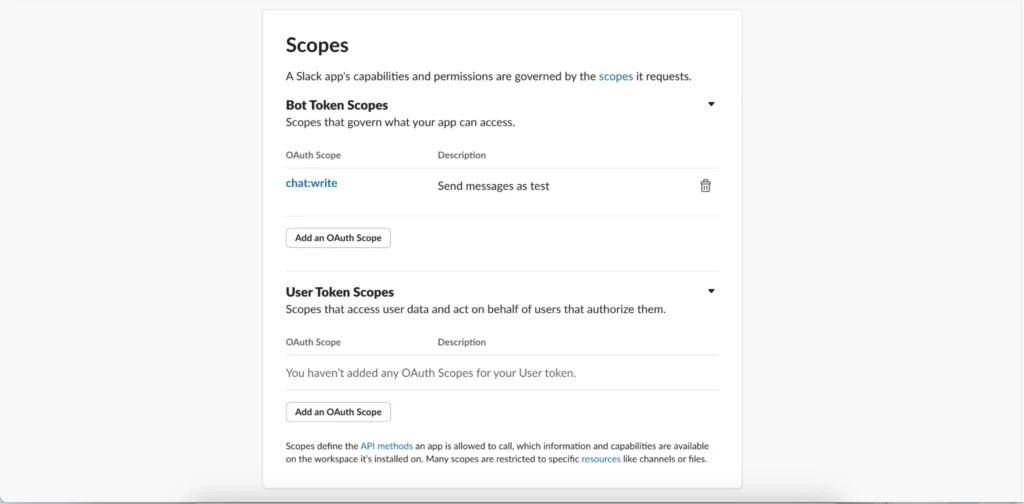Add an OAuth Scope under Bot Token Scopes
The height and width of the screenshot is (504, 1024).
point(338,238)
